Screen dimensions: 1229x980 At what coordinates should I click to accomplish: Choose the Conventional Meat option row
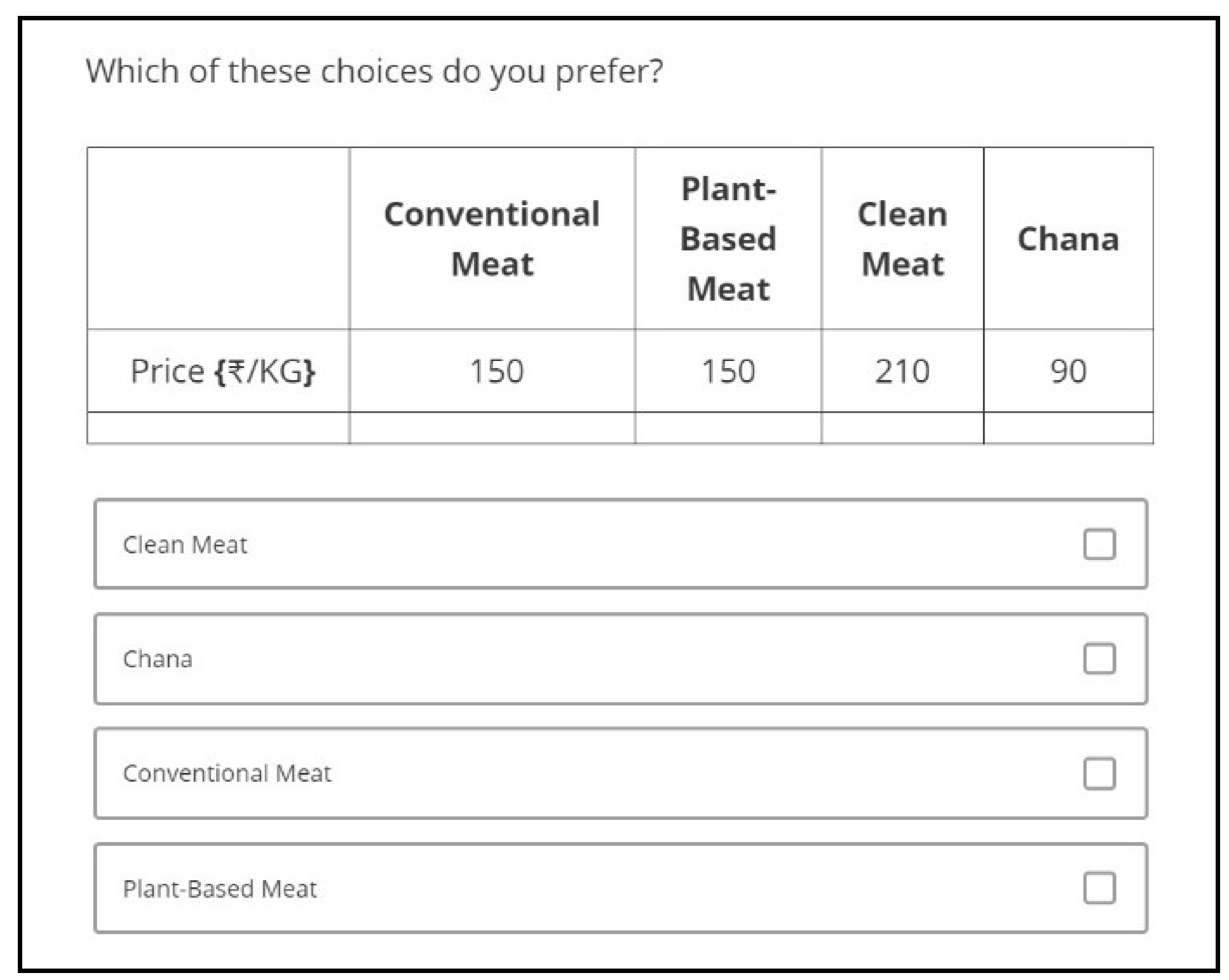click(x=620, y=773)
